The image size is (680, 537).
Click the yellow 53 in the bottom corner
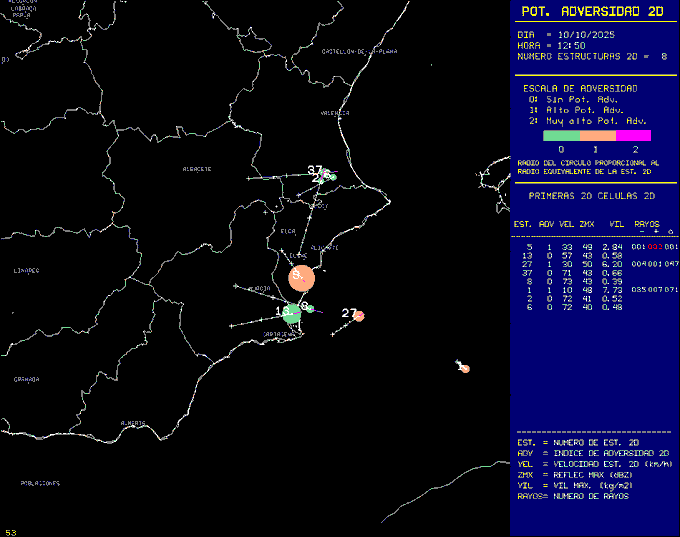11,533
